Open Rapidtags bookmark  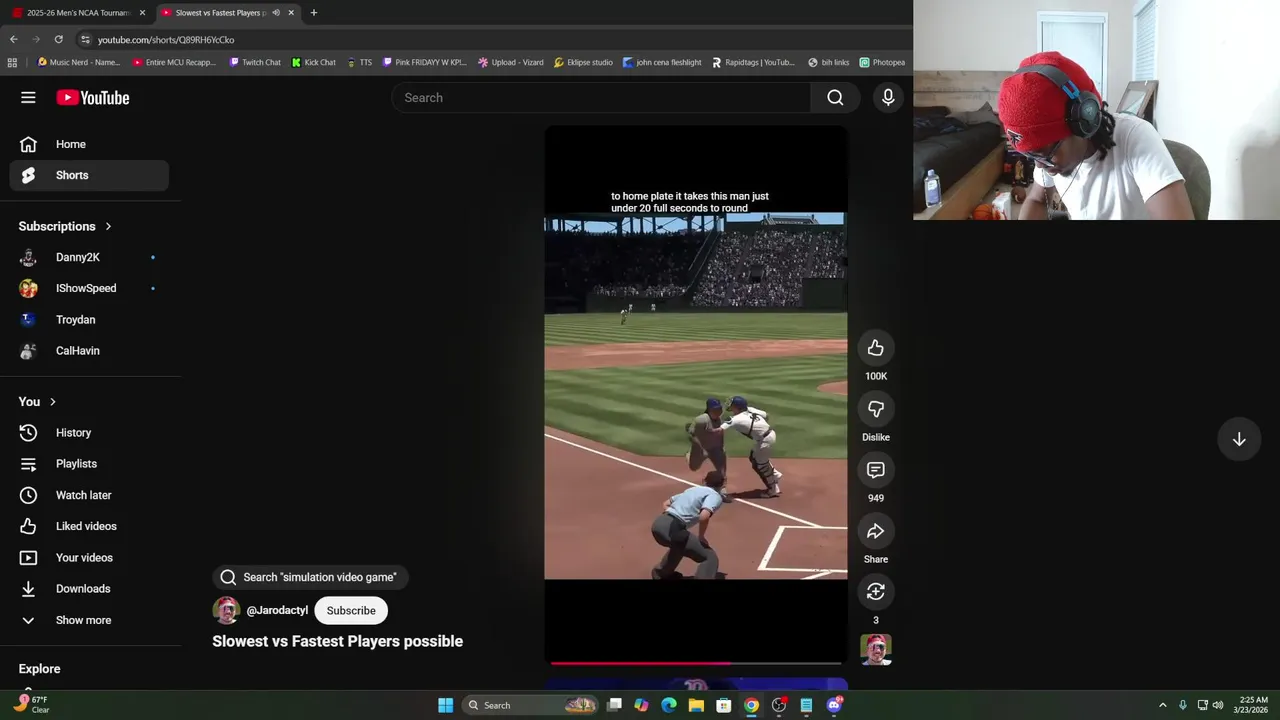click(x=753, y=62)
